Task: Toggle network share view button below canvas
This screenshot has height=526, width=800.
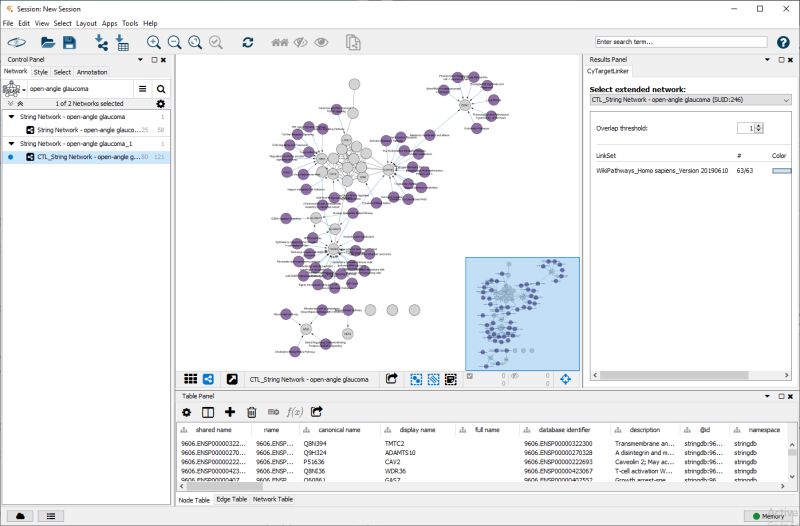Action: (208, 379)
